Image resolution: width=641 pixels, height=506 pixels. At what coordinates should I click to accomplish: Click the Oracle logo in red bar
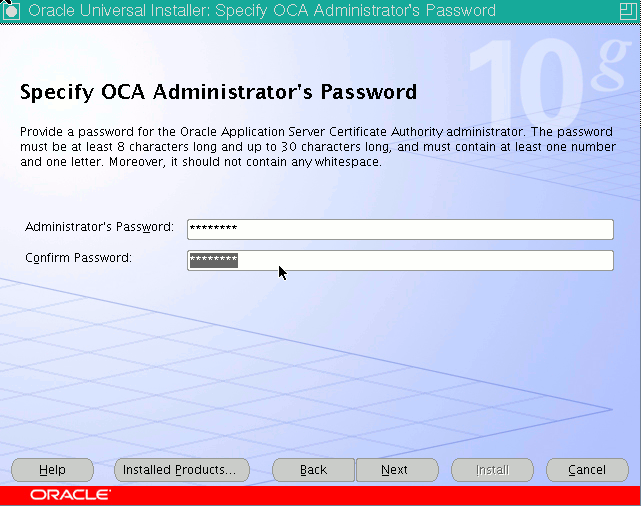(x=70, y=495)
